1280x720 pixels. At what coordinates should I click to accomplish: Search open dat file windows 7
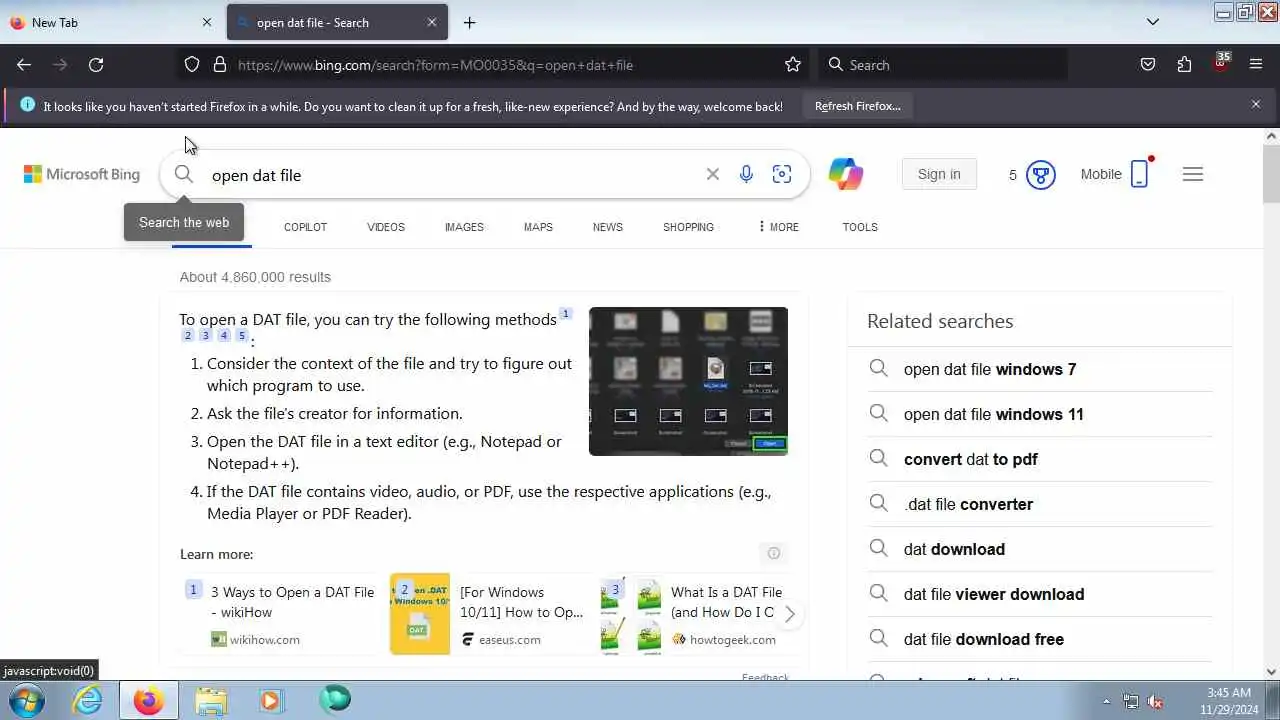(x=990, y=369)
